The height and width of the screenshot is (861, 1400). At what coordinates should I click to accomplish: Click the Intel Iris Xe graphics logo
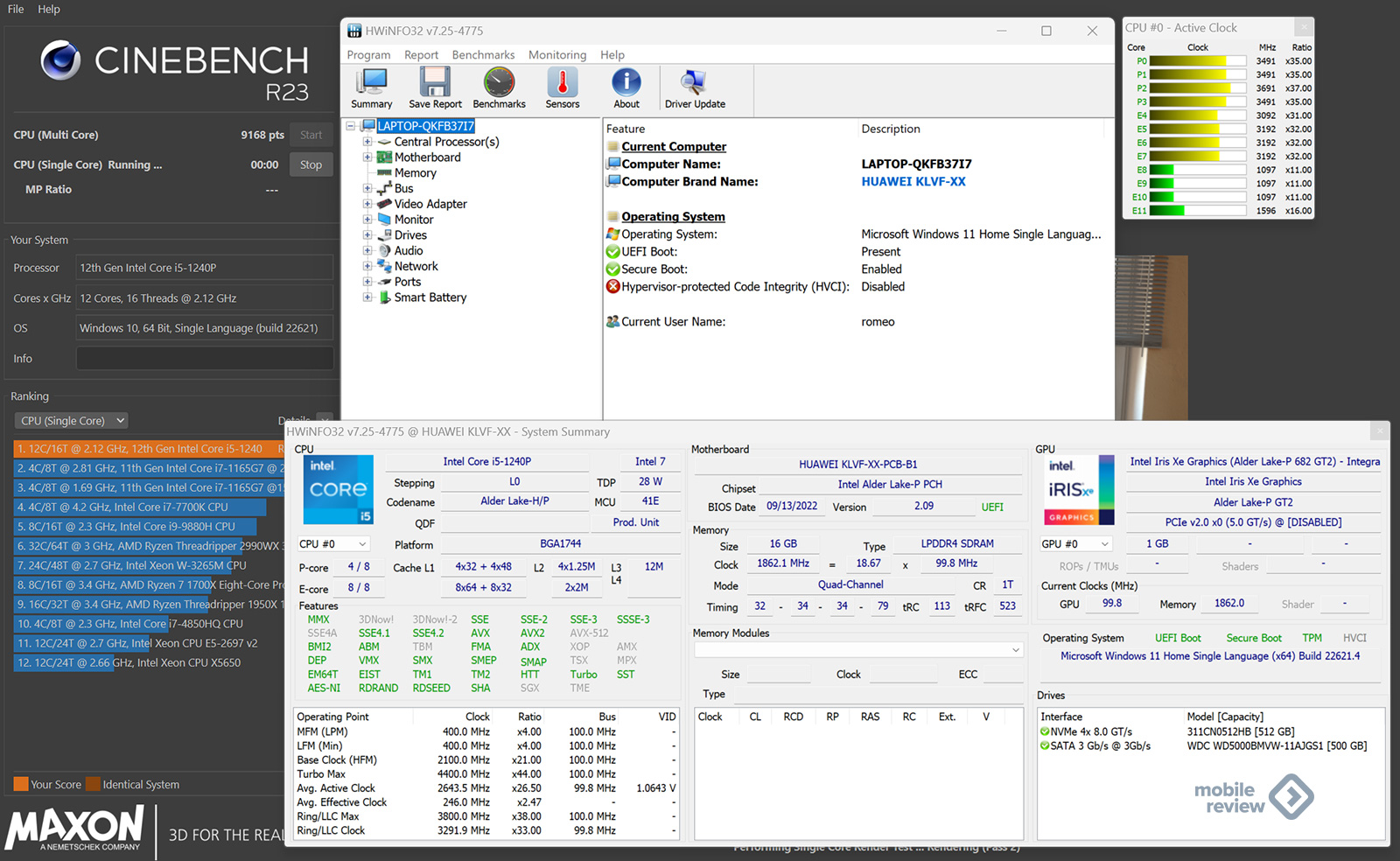coord(1081,489)
